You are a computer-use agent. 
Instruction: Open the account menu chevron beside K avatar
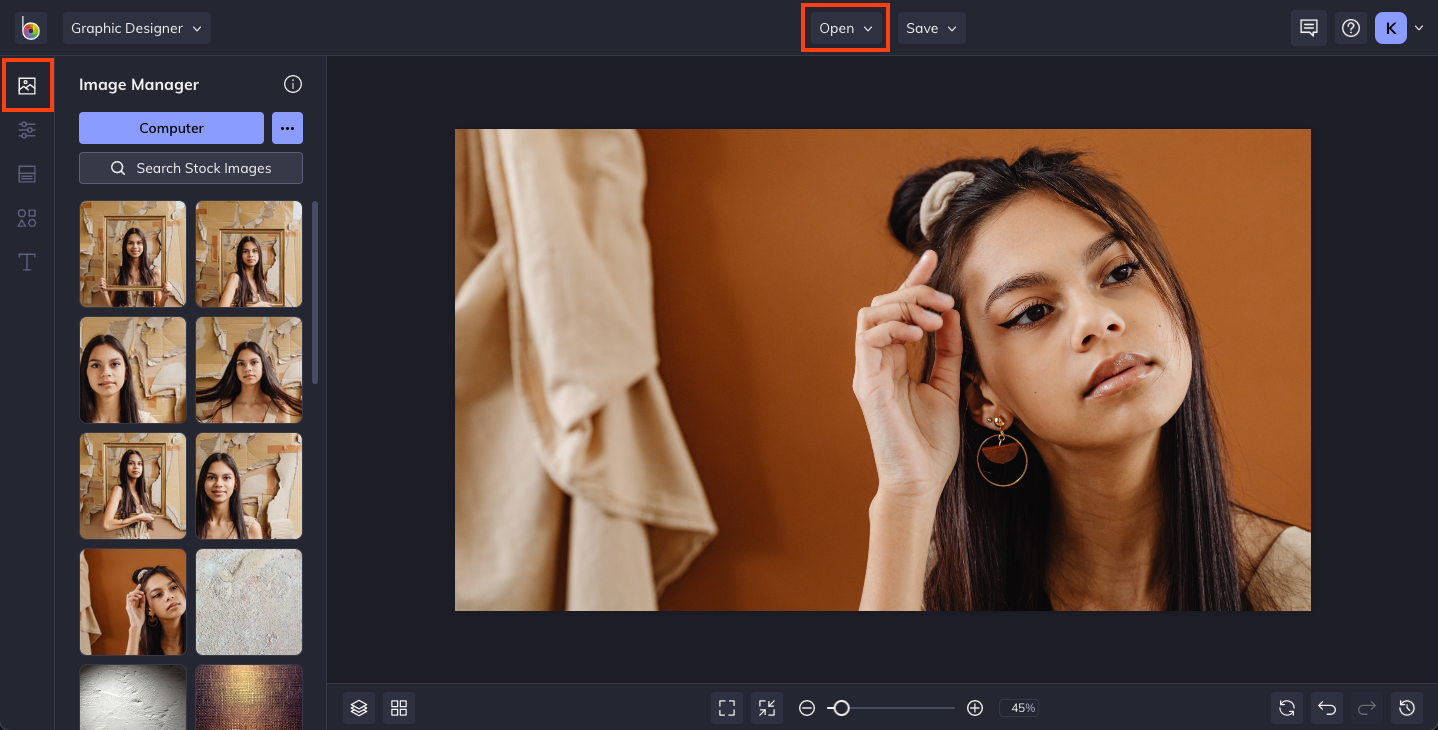[1418, 28]
